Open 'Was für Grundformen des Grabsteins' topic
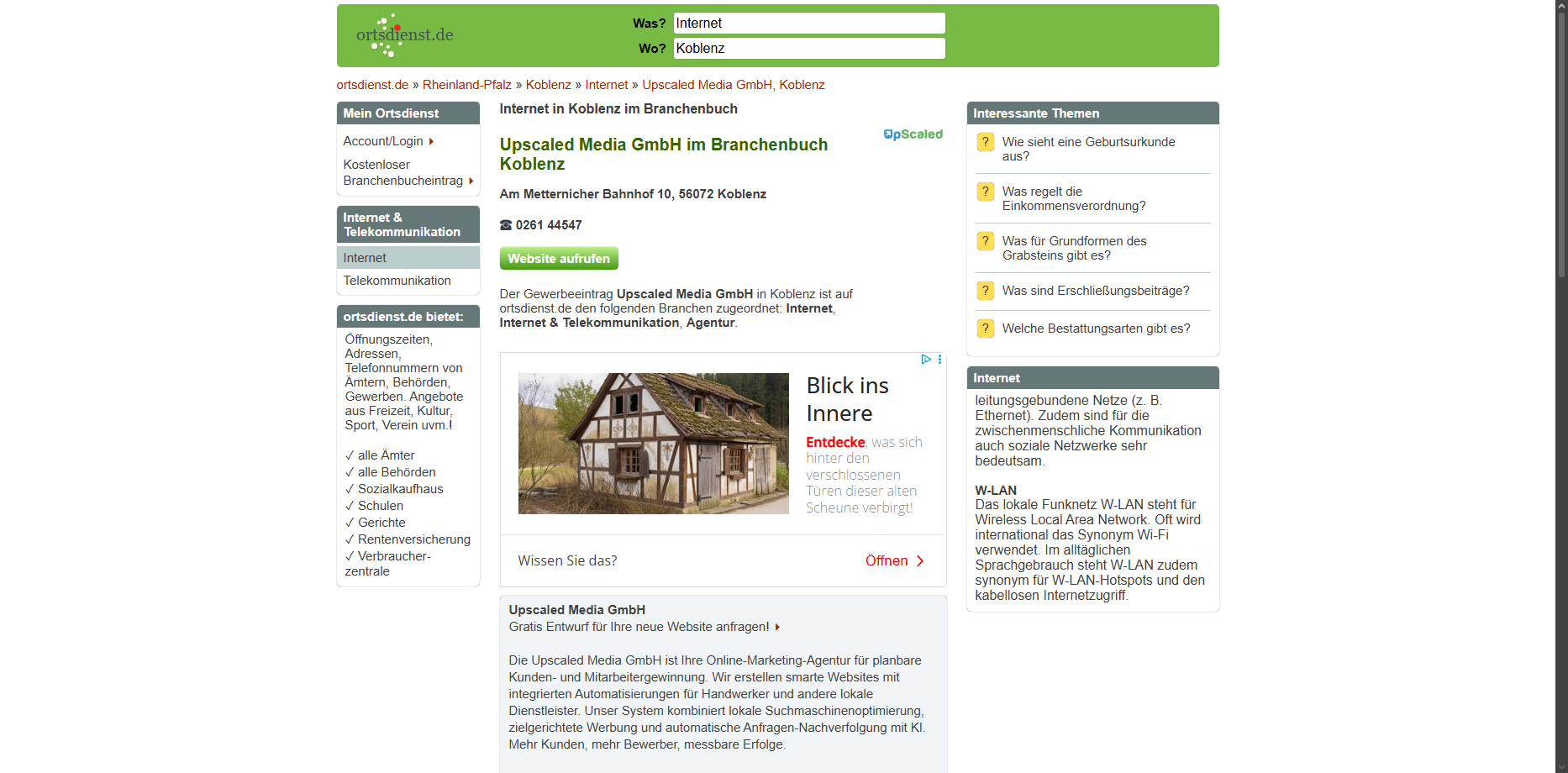This screenshot has height=773, width=1568. click(1074, 248)
